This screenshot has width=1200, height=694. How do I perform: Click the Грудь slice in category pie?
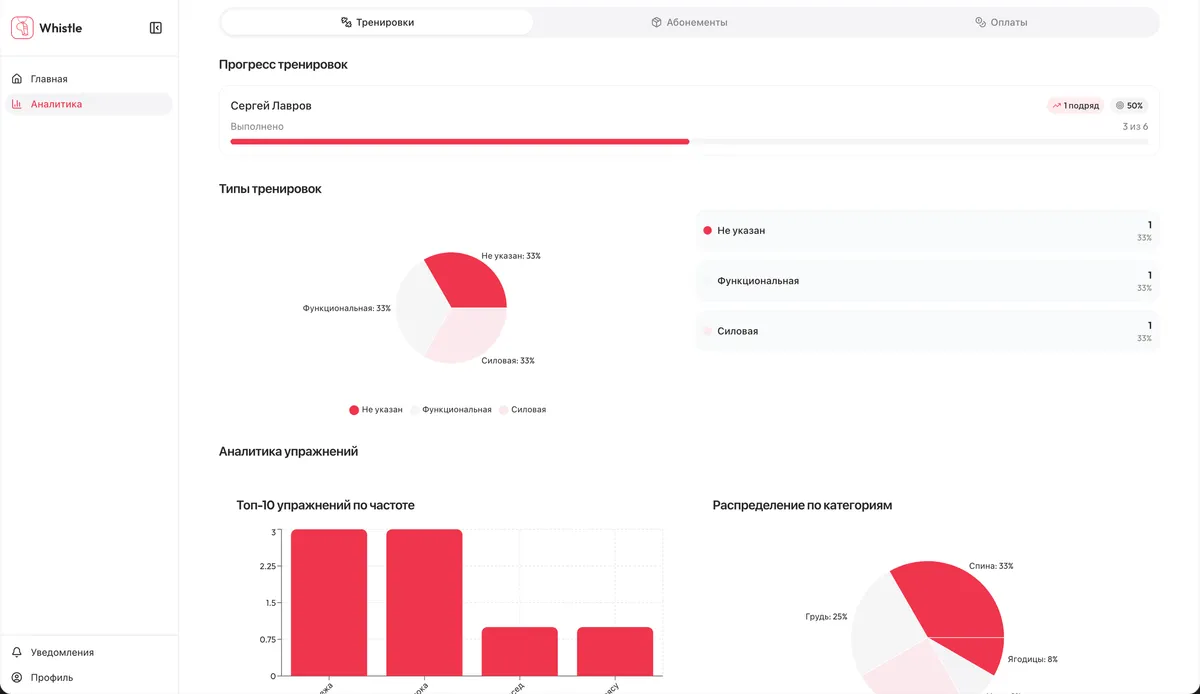tap(882, 625)
